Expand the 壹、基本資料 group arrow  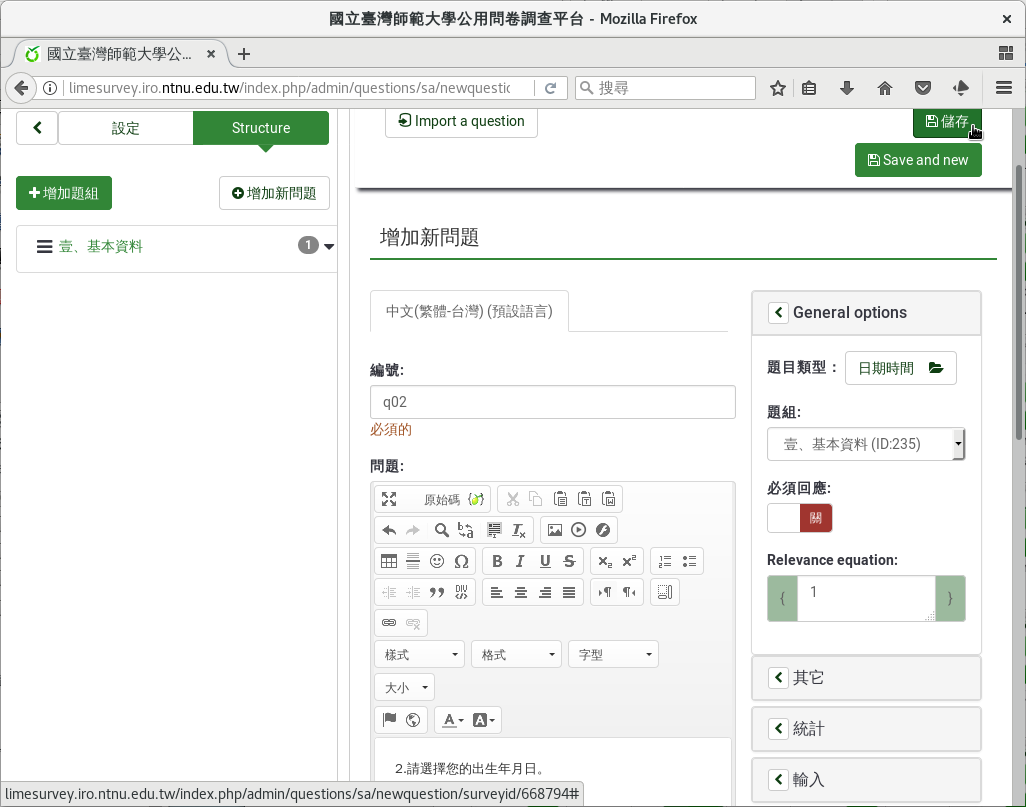329,247
